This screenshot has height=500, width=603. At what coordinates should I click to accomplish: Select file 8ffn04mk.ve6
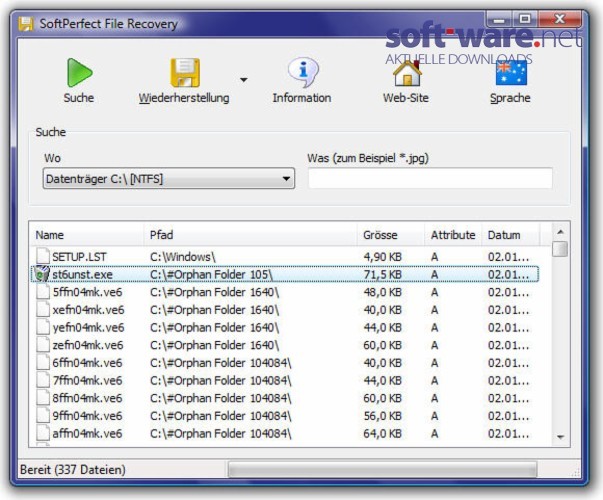point(285,398)
